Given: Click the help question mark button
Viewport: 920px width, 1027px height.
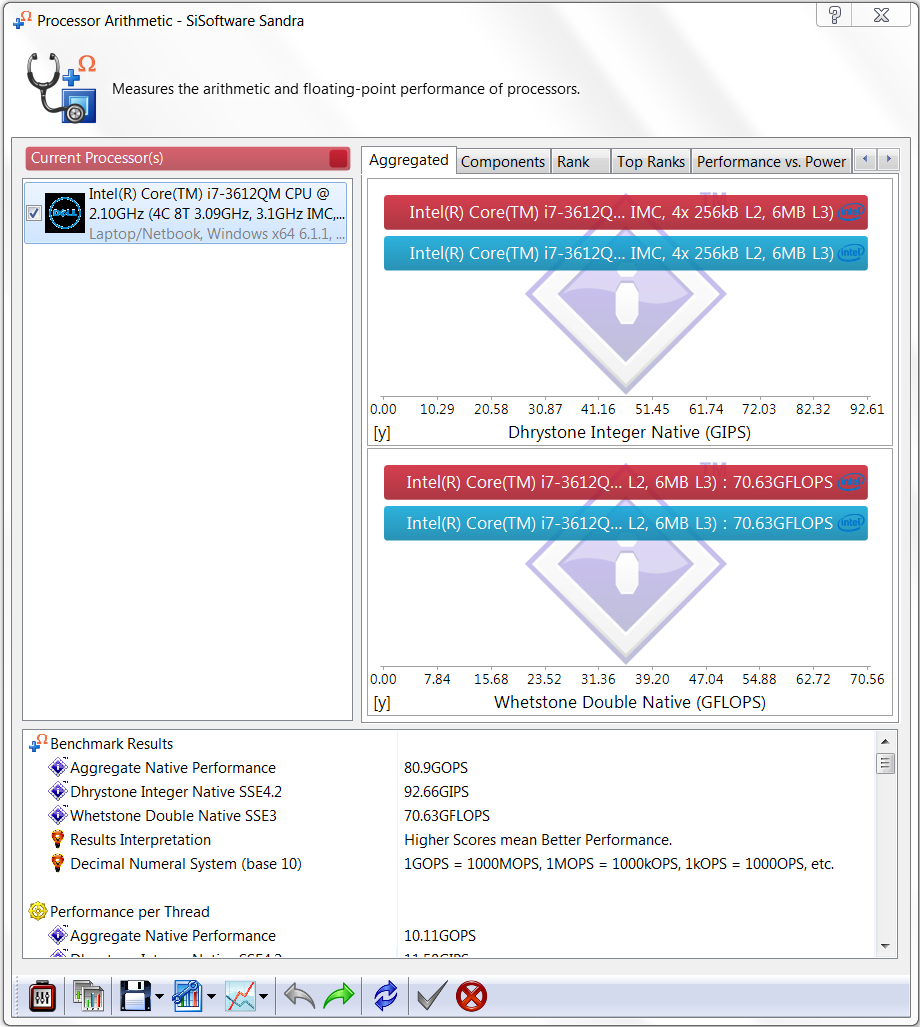Looking at the screenshot, I should click(x=834, y=15).
